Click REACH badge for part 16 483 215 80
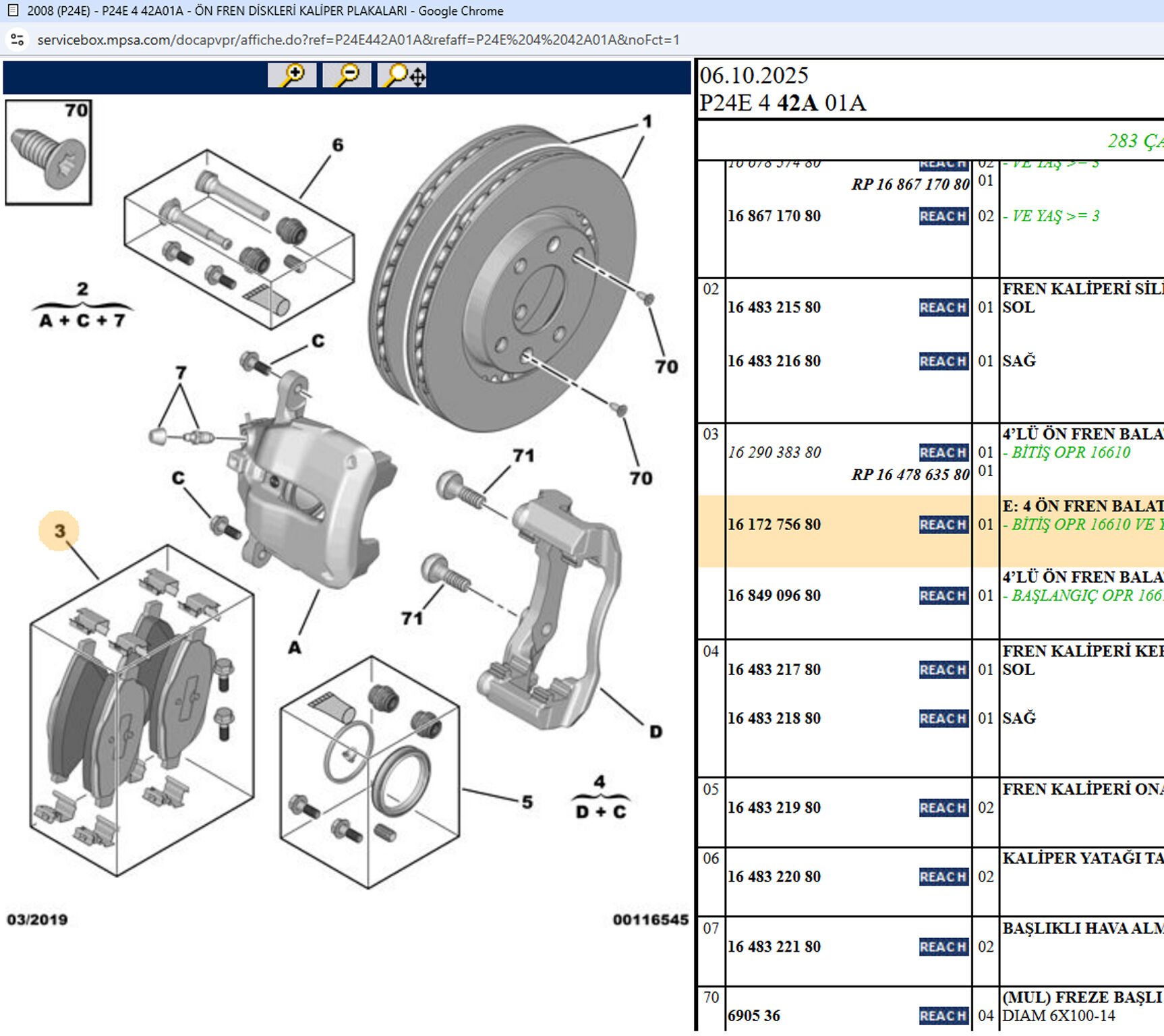Screen dimensions: 1164x1036 (x=943, y=308)
